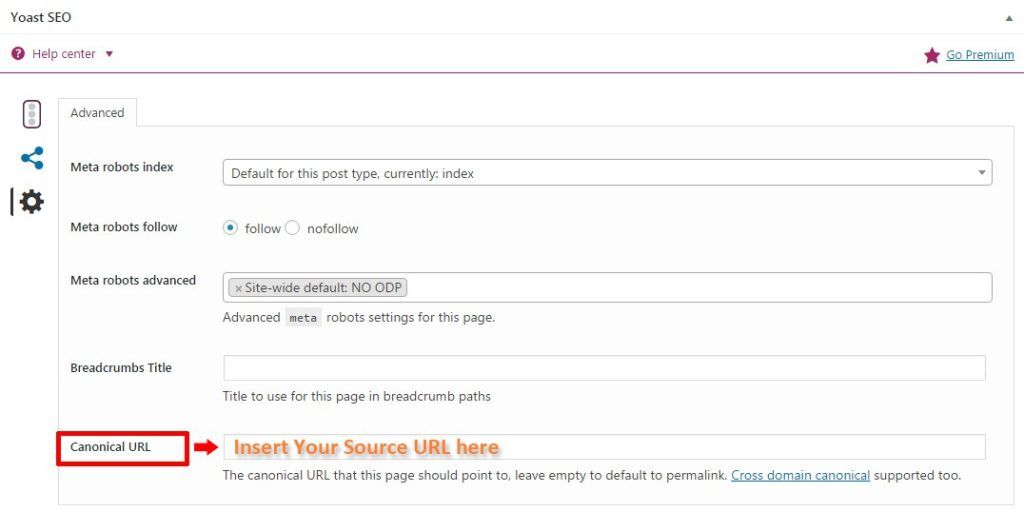Focus the Breadcrumbs Title input field
1024x512 pixels.
604,368
